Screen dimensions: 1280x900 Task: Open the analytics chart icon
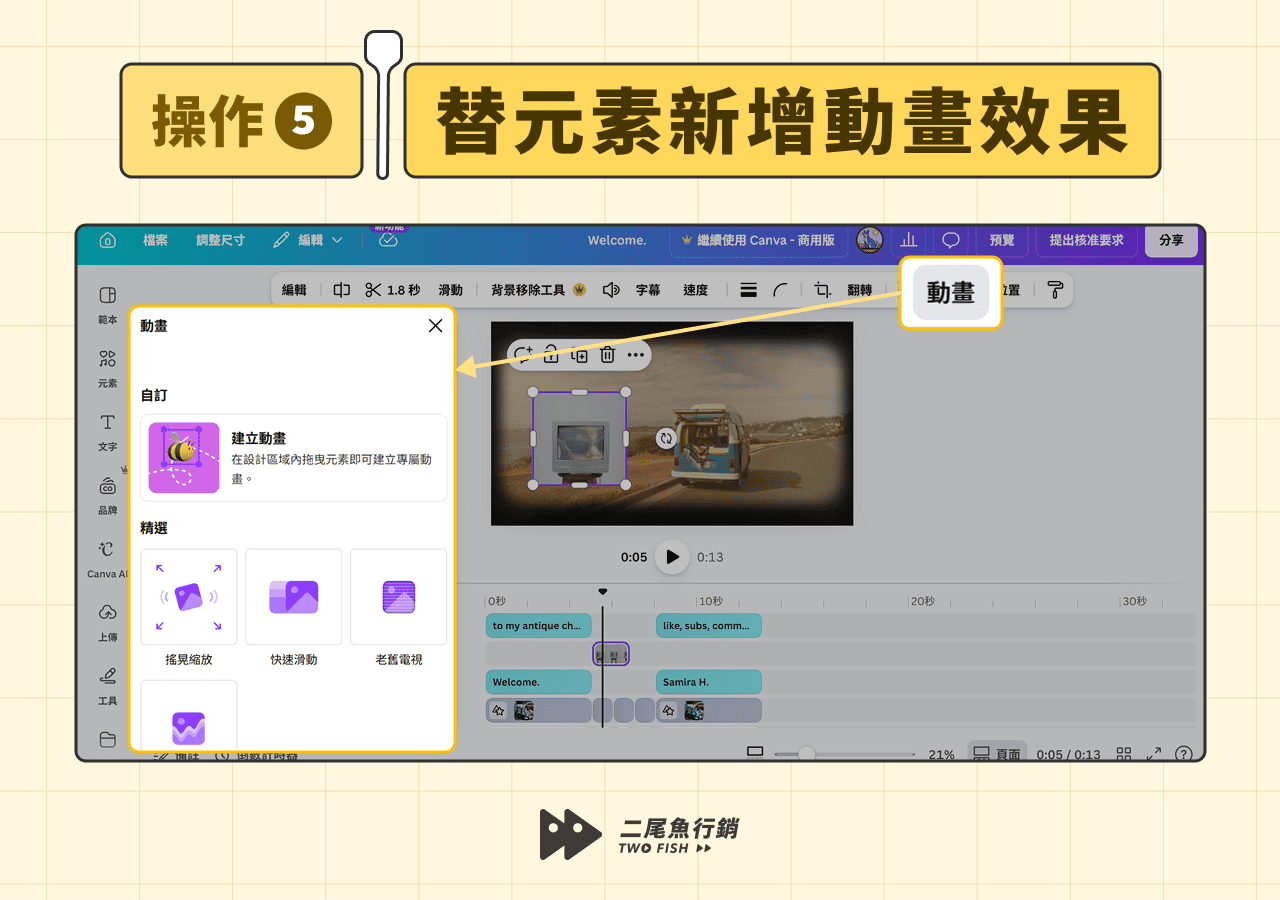click(x=908, y=240)
